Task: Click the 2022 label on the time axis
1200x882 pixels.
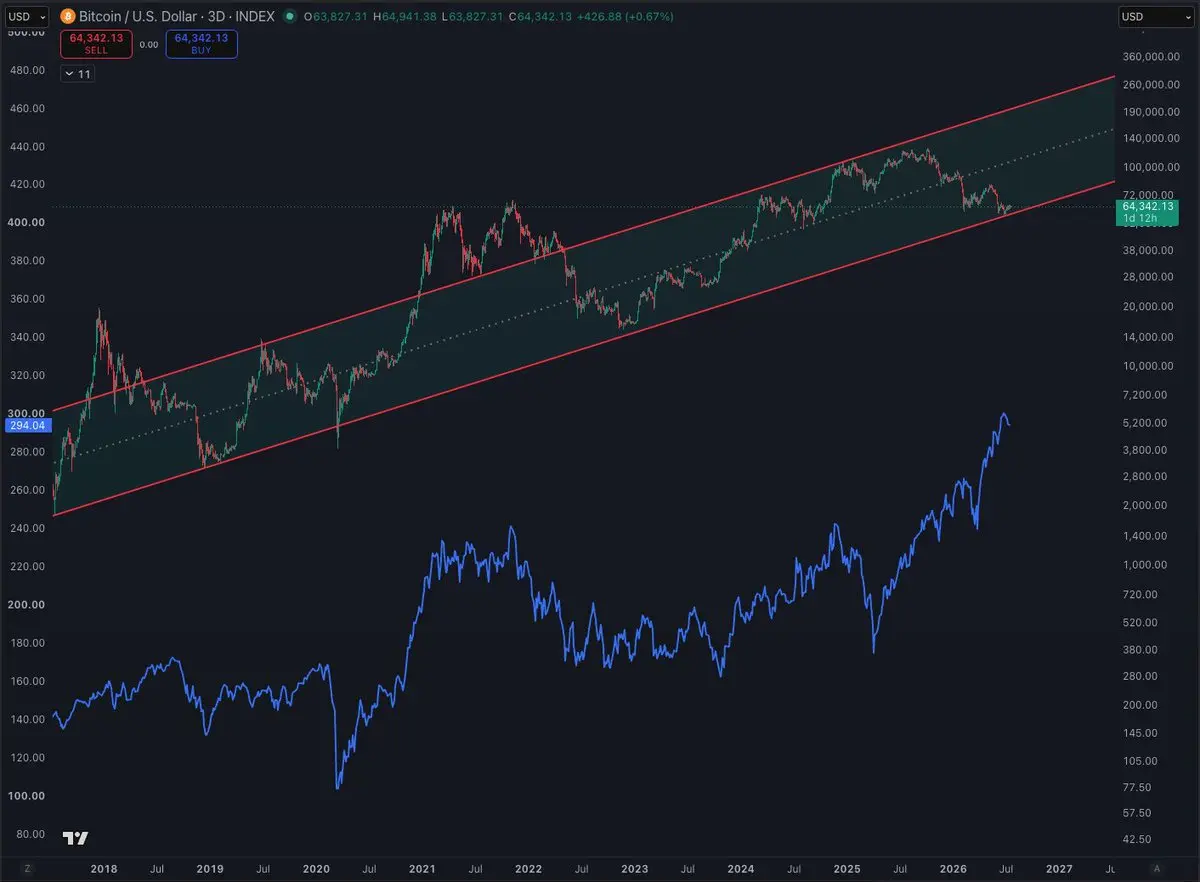Action: 527,868
